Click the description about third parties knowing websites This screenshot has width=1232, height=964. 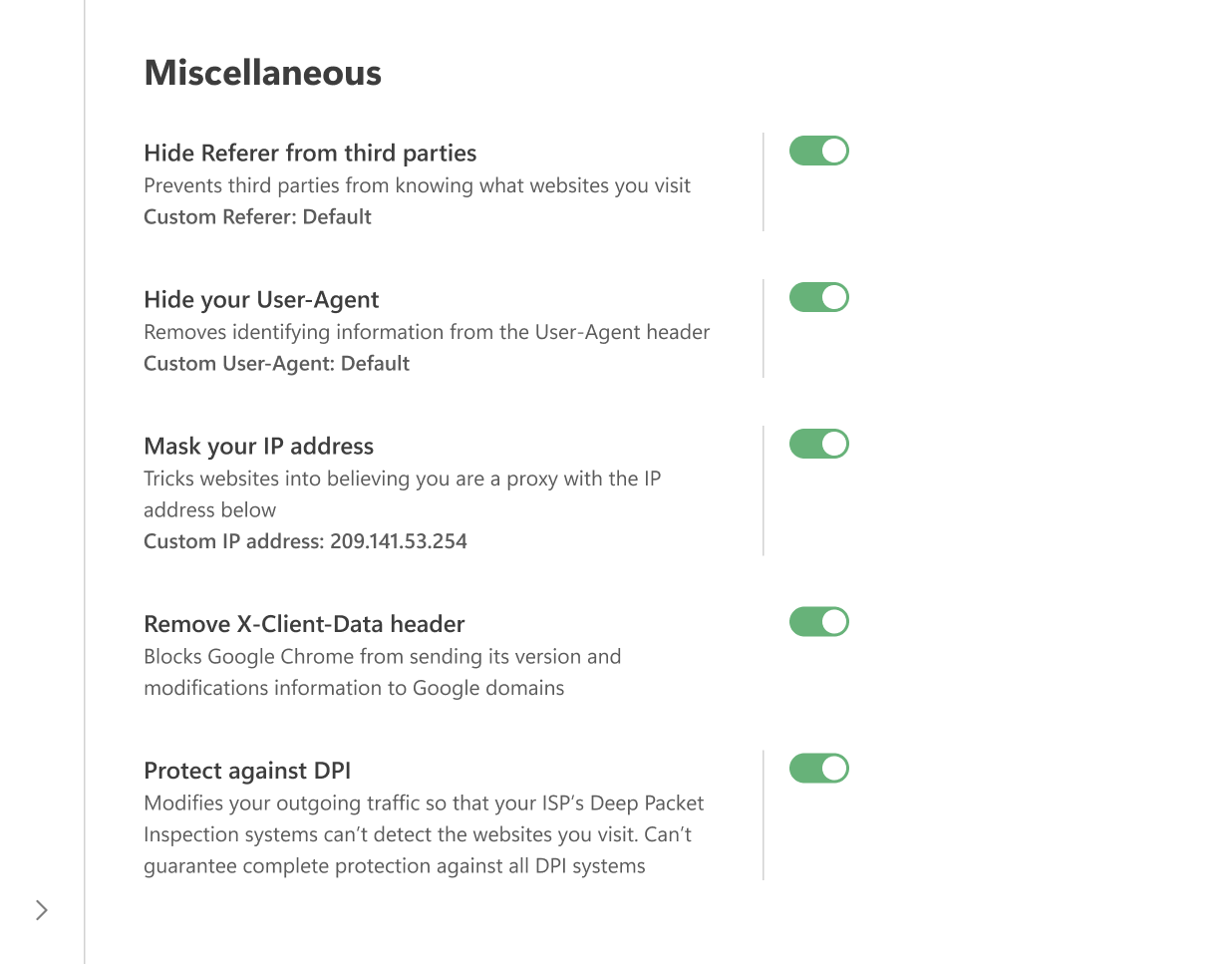pos(417,185)
